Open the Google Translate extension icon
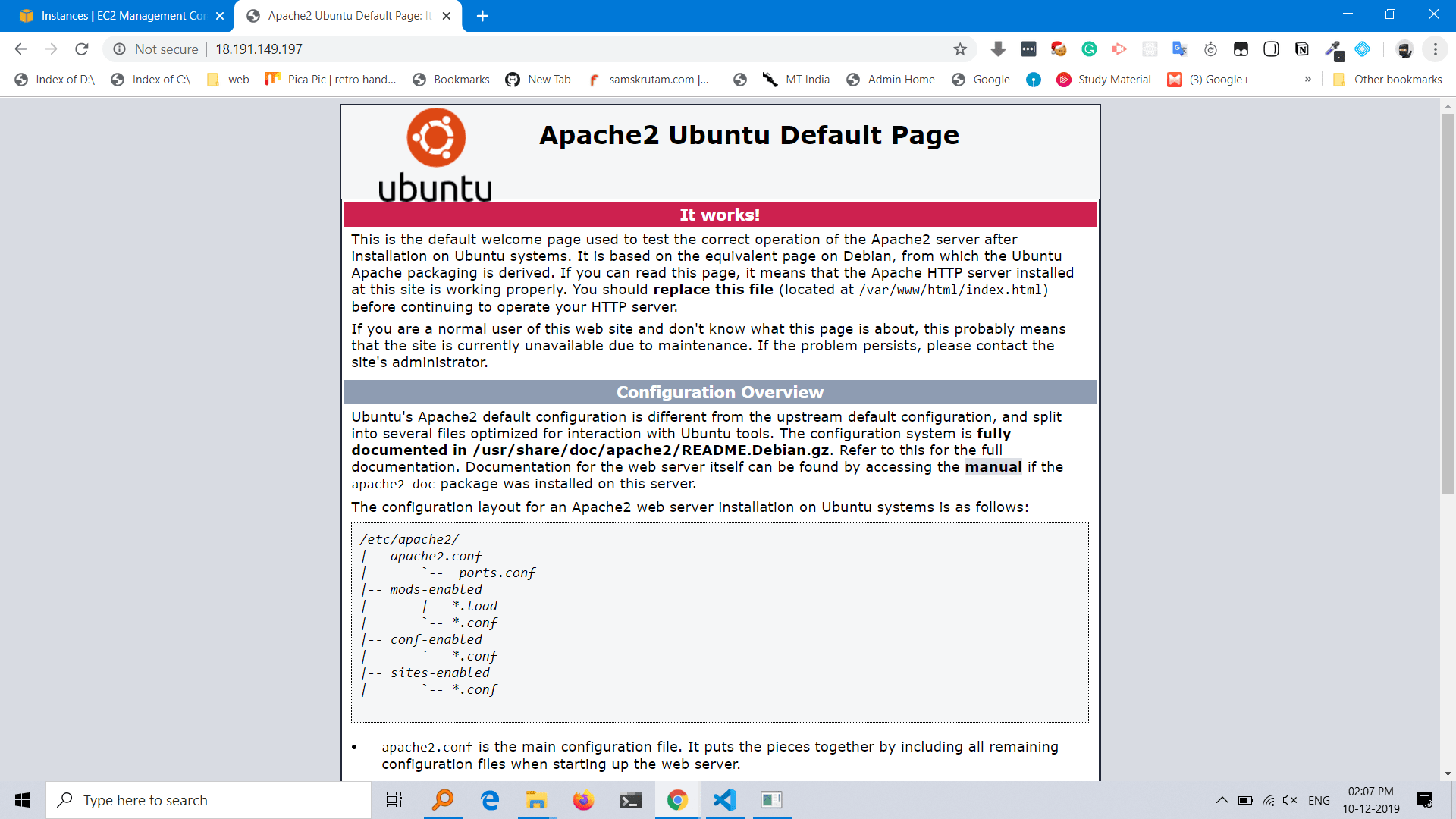The image size is (1456, 819). coord(1180,49)
